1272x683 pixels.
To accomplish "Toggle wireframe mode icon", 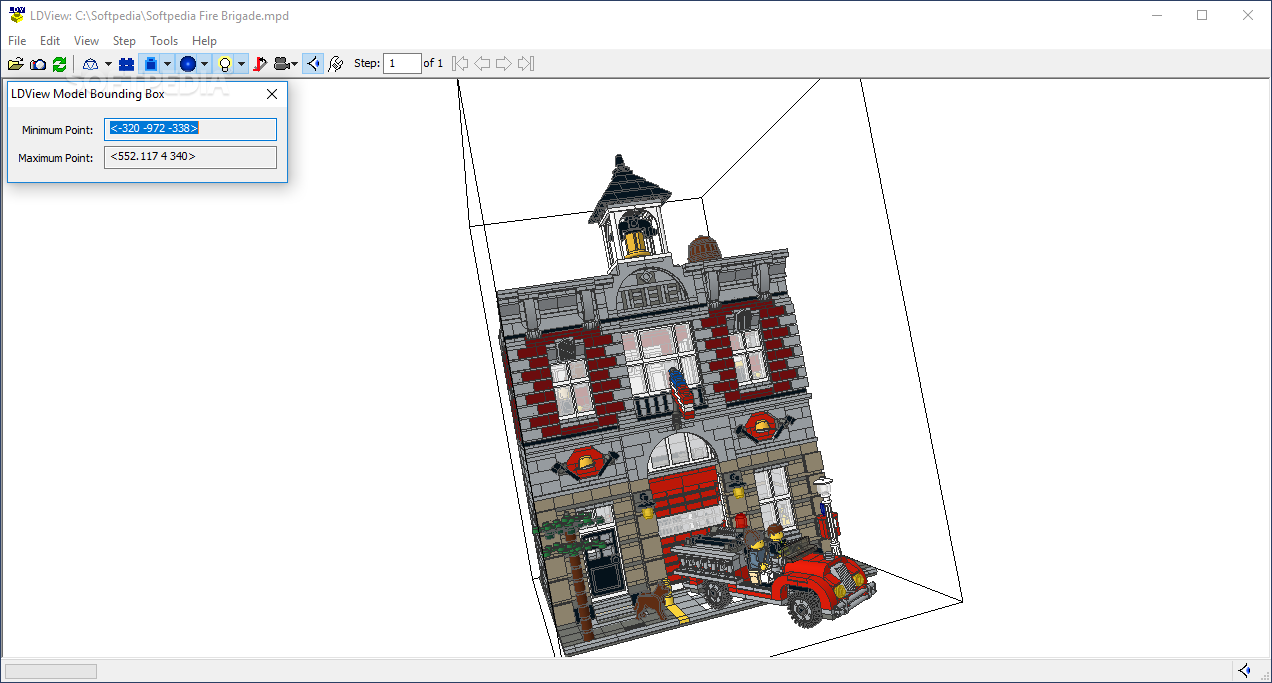I will coord(90,64).
